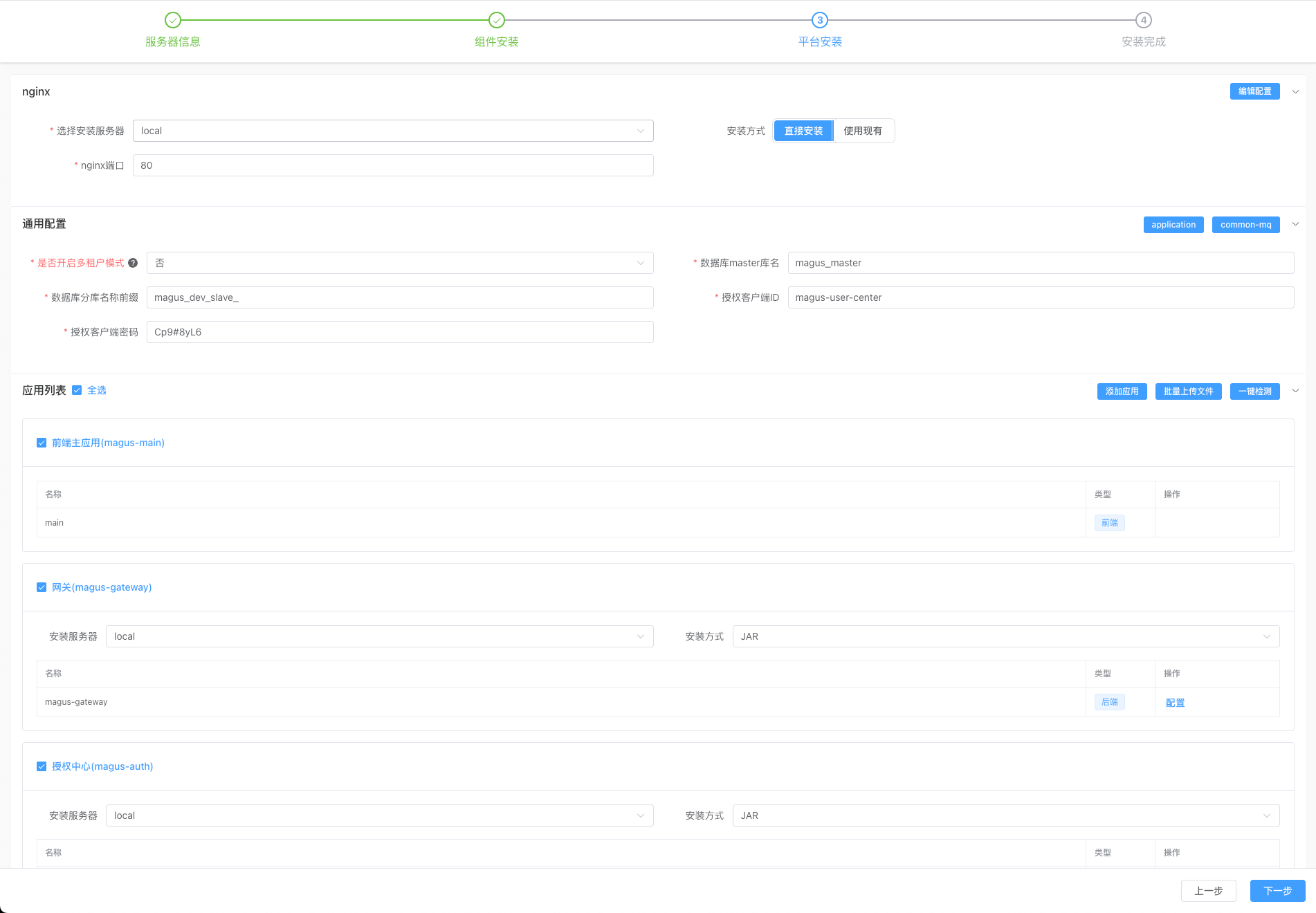The height and width of the screenshot is (913, 1316).
Task: Click the help icon beside multi-tenant mode label
Action: click(x=133, y=263)
